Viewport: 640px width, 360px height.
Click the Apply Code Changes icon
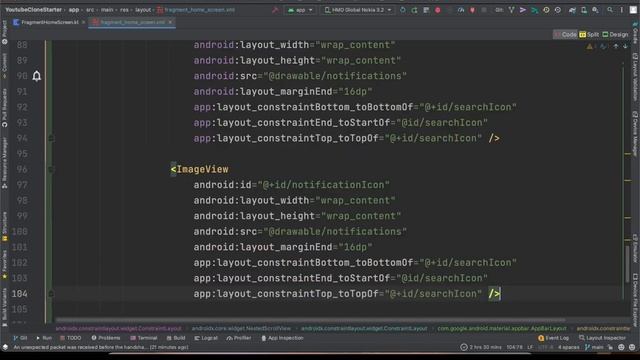tap(426, 10)
